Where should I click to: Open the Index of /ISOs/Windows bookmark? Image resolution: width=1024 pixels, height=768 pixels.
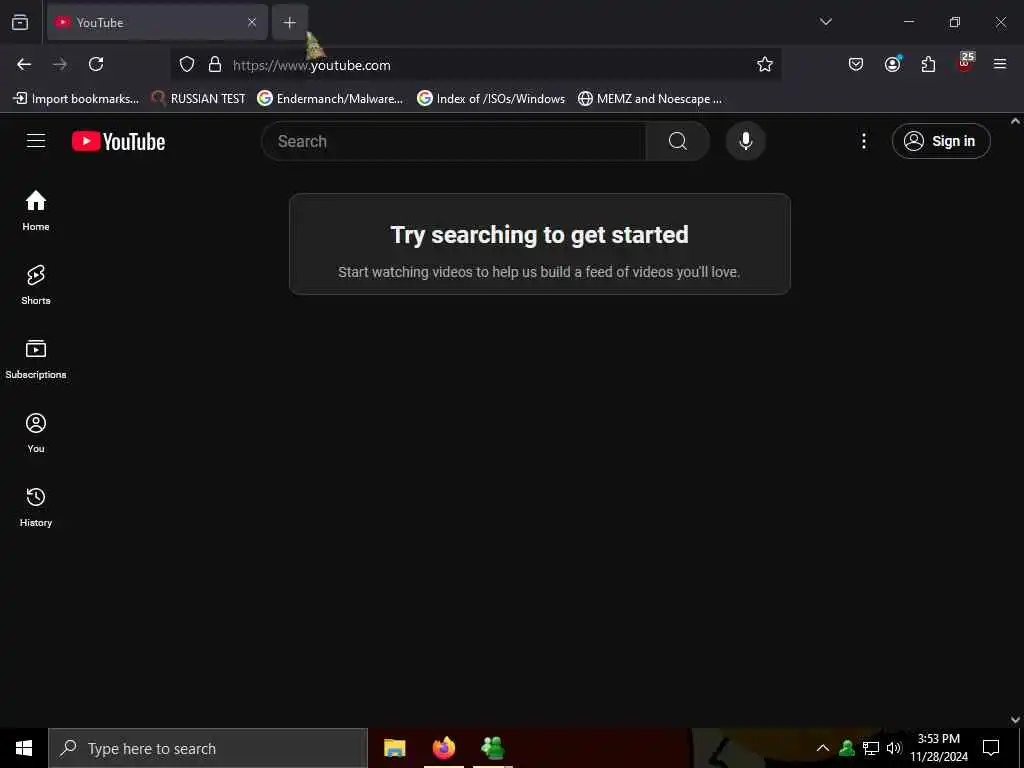click(491, 99)
